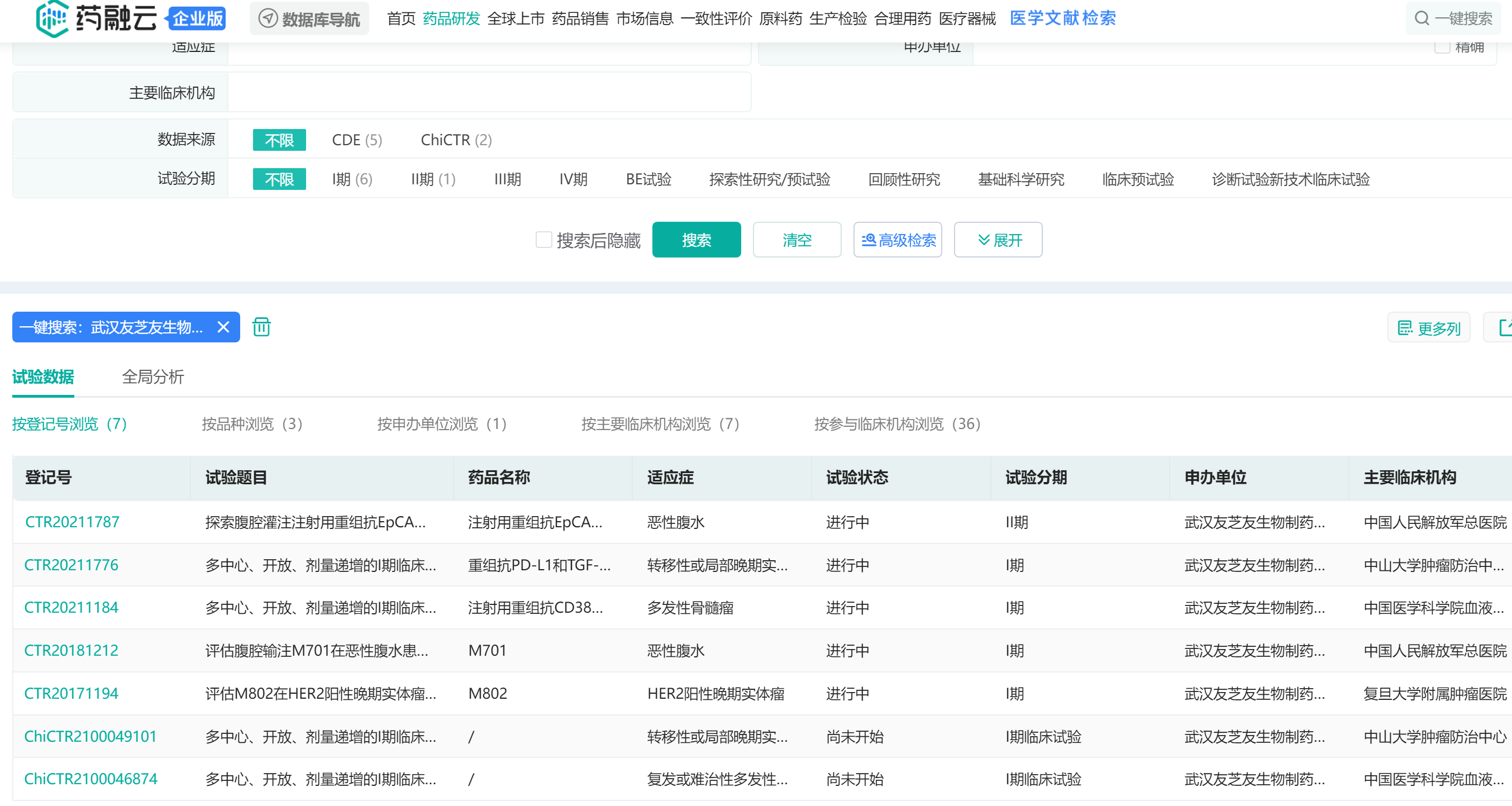Click the 主要临床机构 input field

488,93
